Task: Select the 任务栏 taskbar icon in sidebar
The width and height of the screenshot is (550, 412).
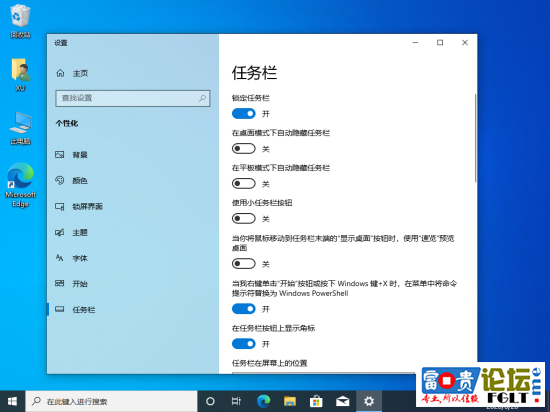Action: click(60, 309)
